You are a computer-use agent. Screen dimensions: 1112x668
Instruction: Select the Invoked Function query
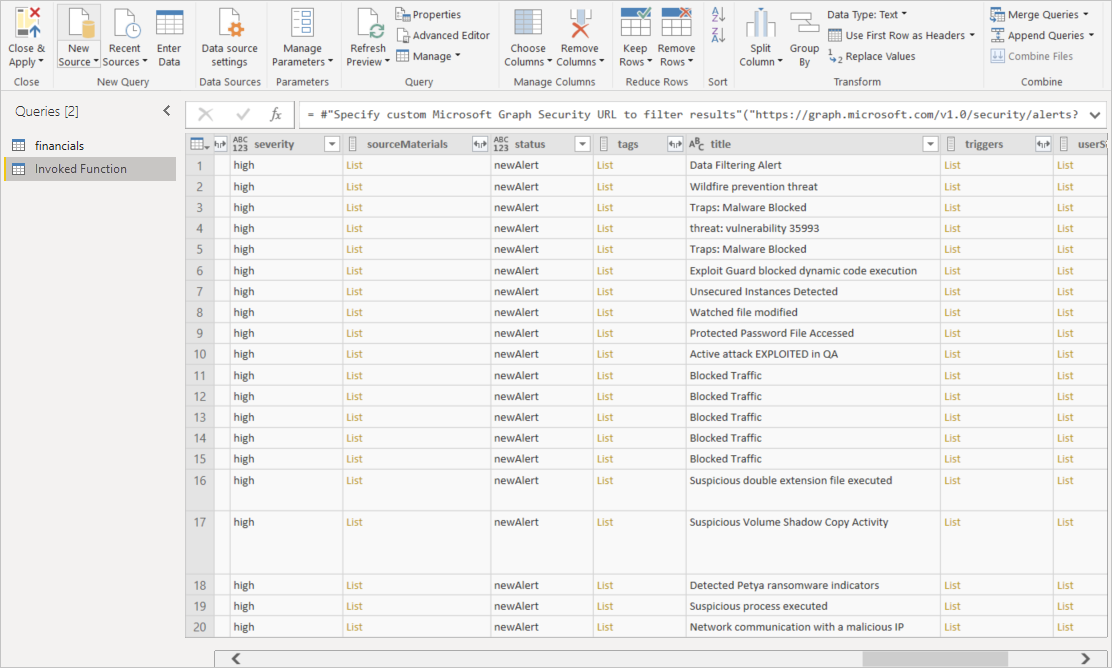[x=80, y=169]
